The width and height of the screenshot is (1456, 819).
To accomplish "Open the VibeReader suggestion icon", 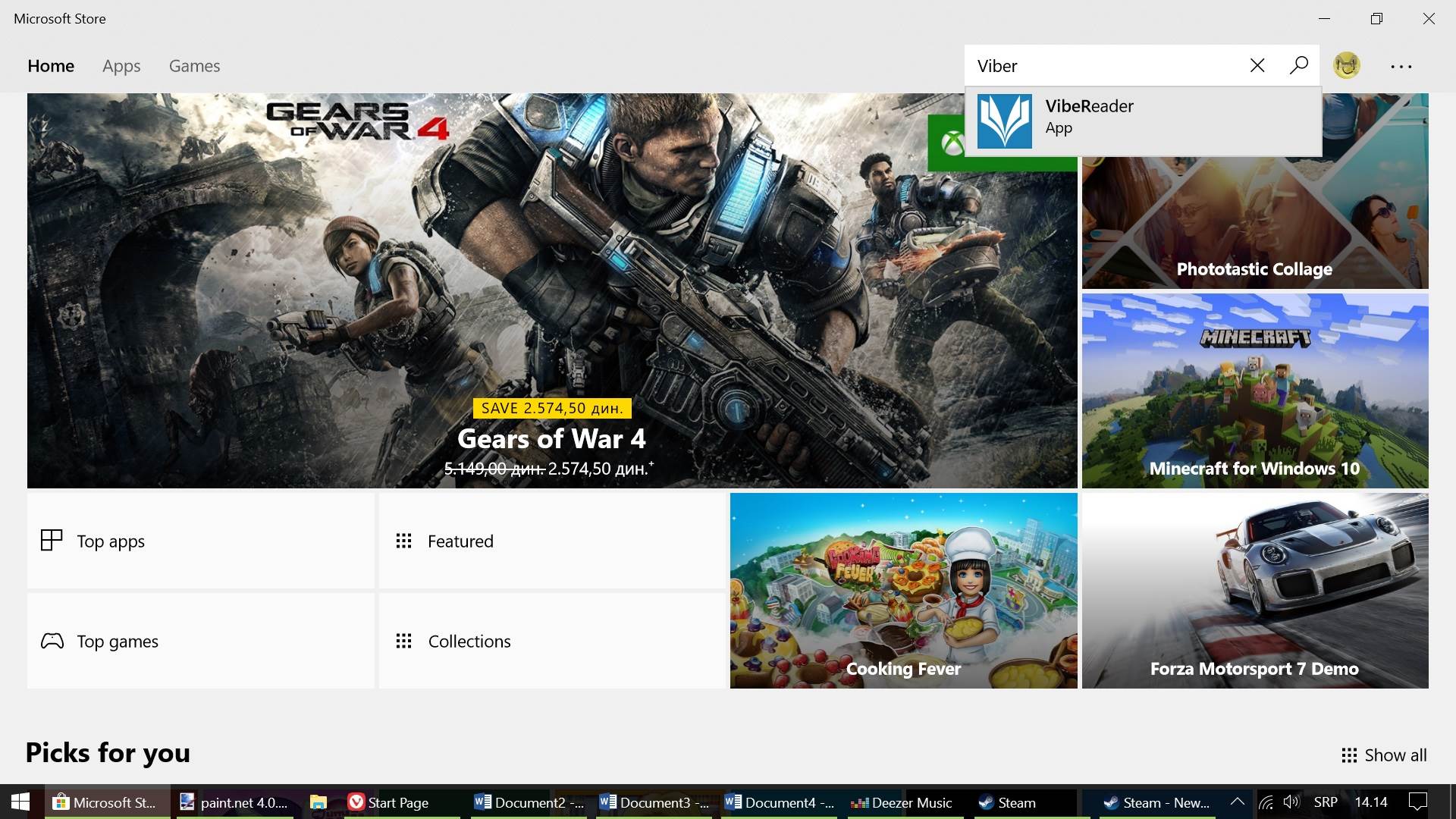I will pyautogui.click(x=1004, y=120).
